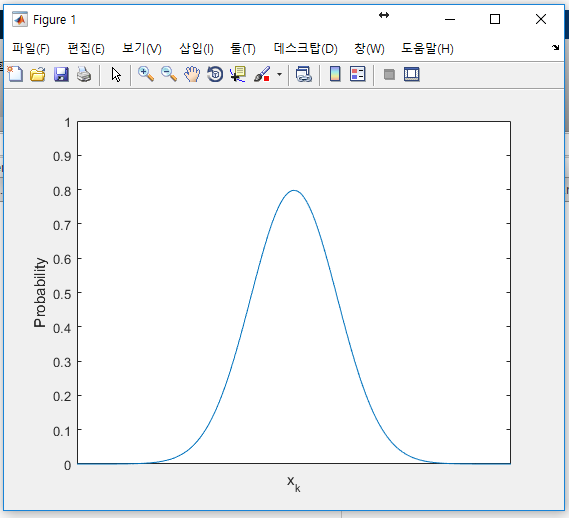Viewport: 569px width, 518px height.
Task: Open the 삽입(I) menu
Action: pyautogui.click(x=196, y=48)
